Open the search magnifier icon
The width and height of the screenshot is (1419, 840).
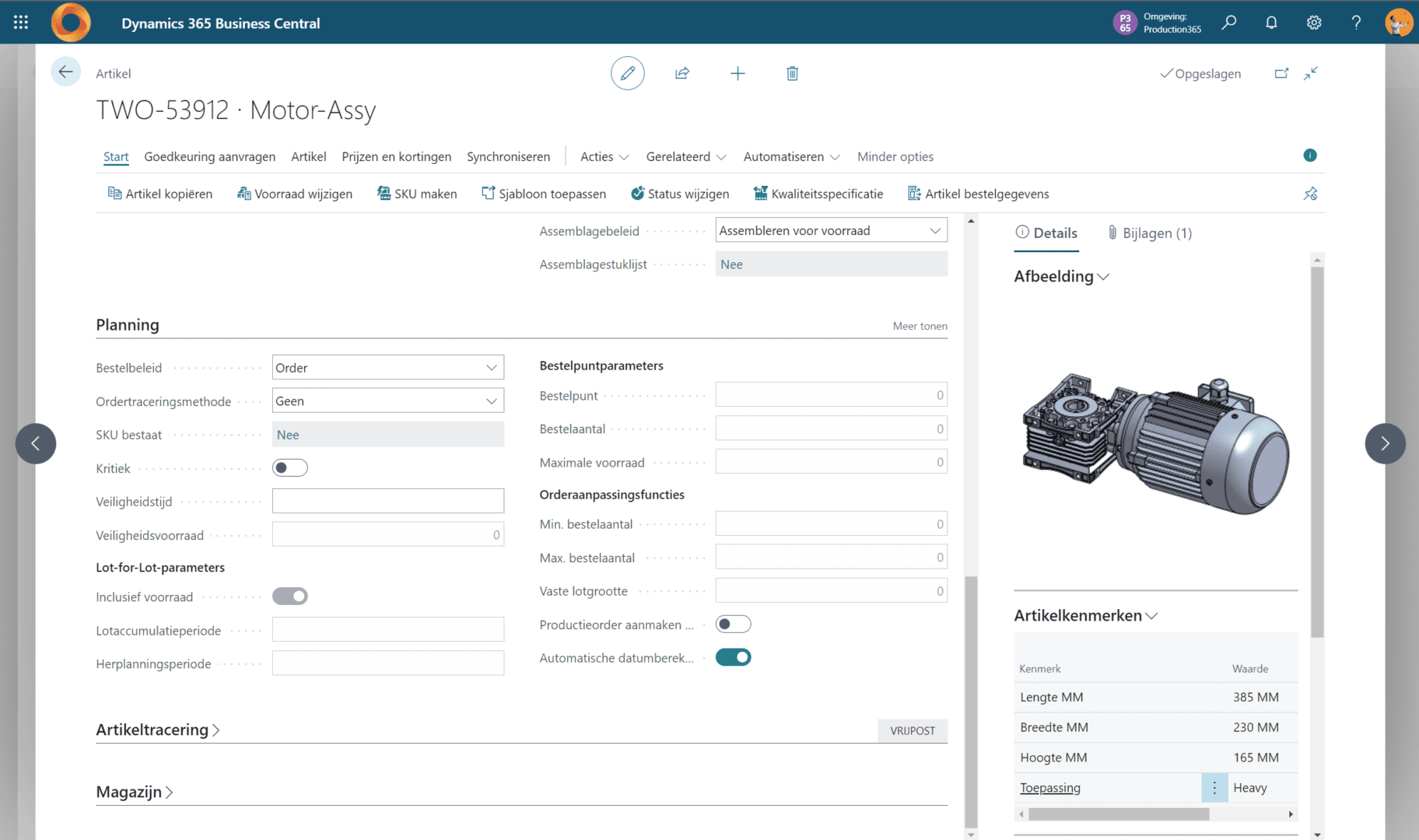point(1229,23)
